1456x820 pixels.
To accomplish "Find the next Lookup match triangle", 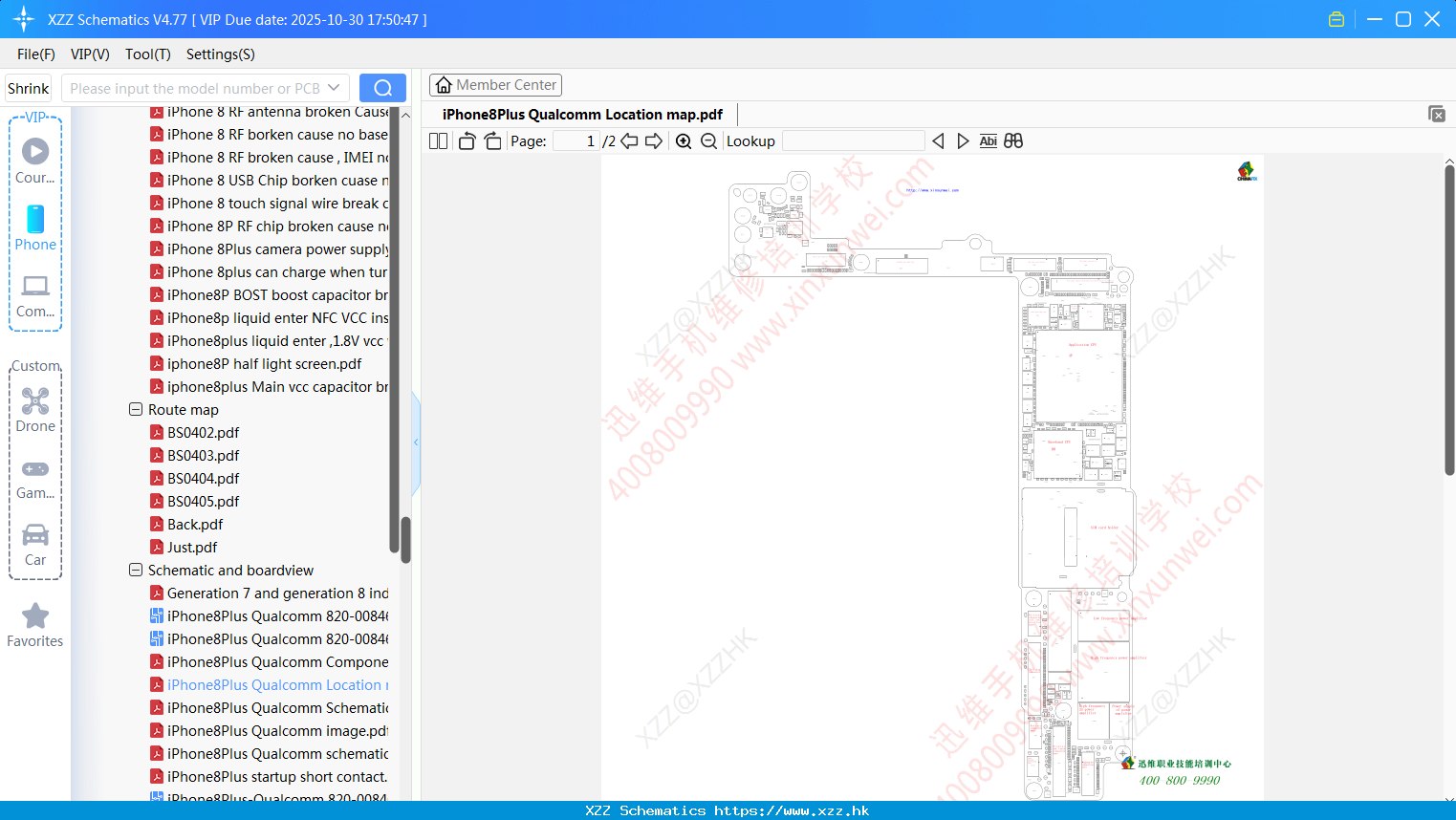I will click(963, 140).
